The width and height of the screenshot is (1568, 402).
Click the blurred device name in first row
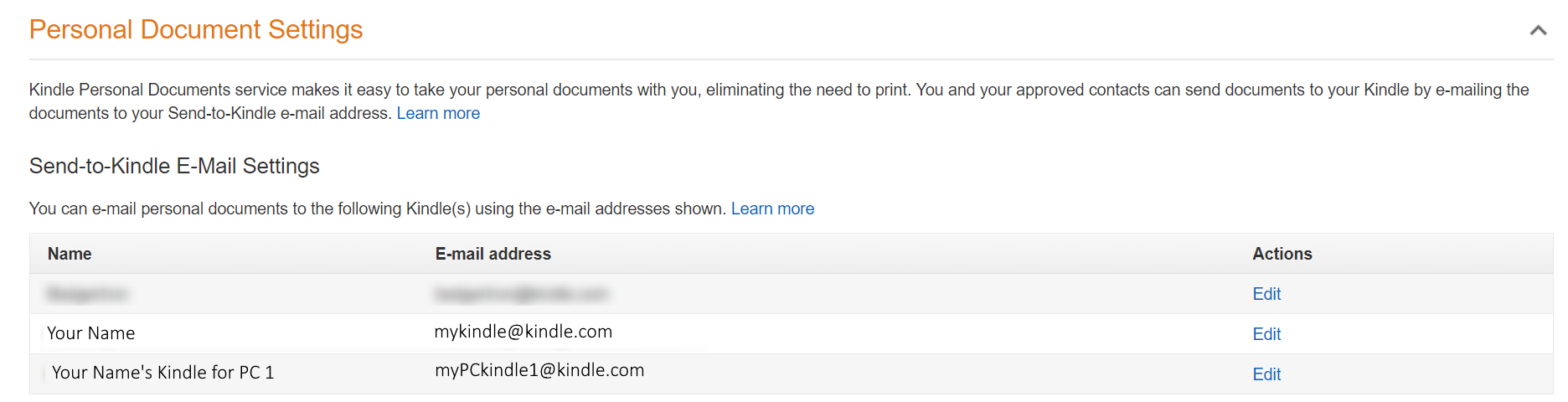point(87,294)
